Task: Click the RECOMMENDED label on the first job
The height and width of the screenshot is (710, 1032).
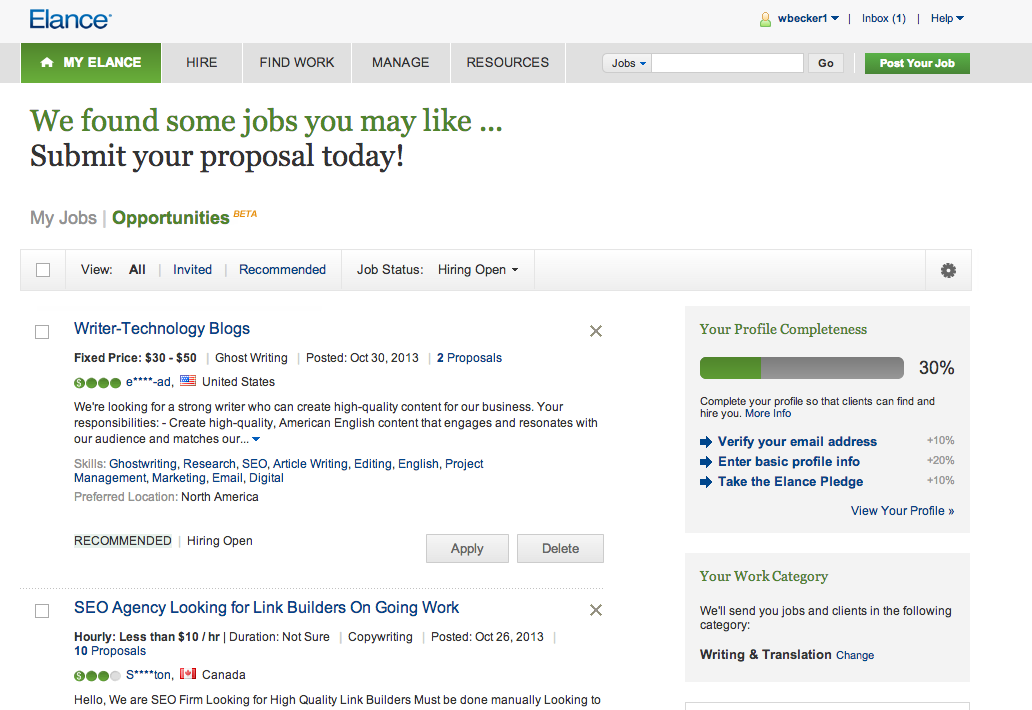Action: (122, 541)
